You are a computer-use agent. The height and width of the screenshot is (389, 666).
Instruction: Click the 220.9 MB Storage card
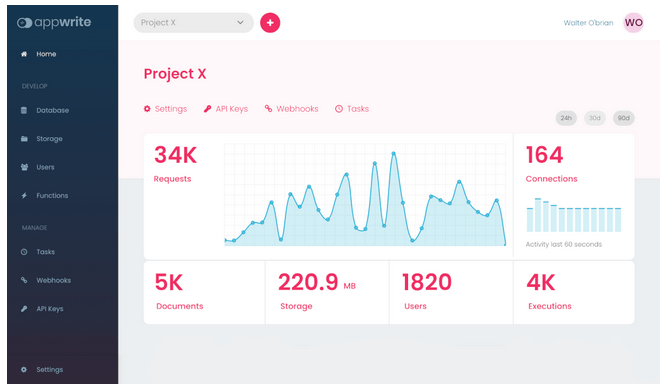pos(327,293)
